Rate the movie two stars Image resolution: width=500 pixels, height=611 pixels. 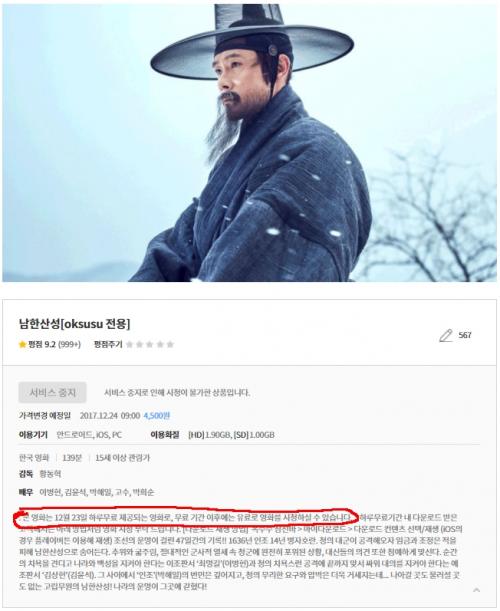click(x=140, y=344)
